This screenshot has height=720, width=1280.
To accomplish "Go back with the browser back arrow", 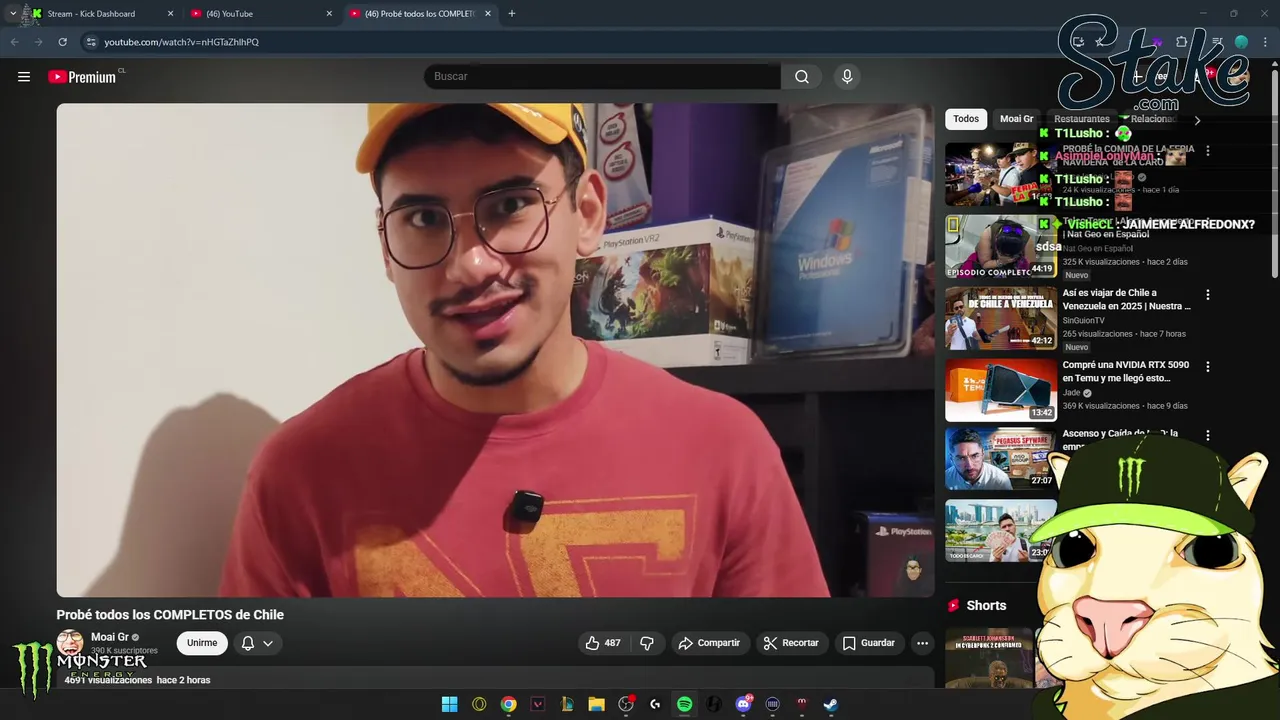I will point(14,42).
